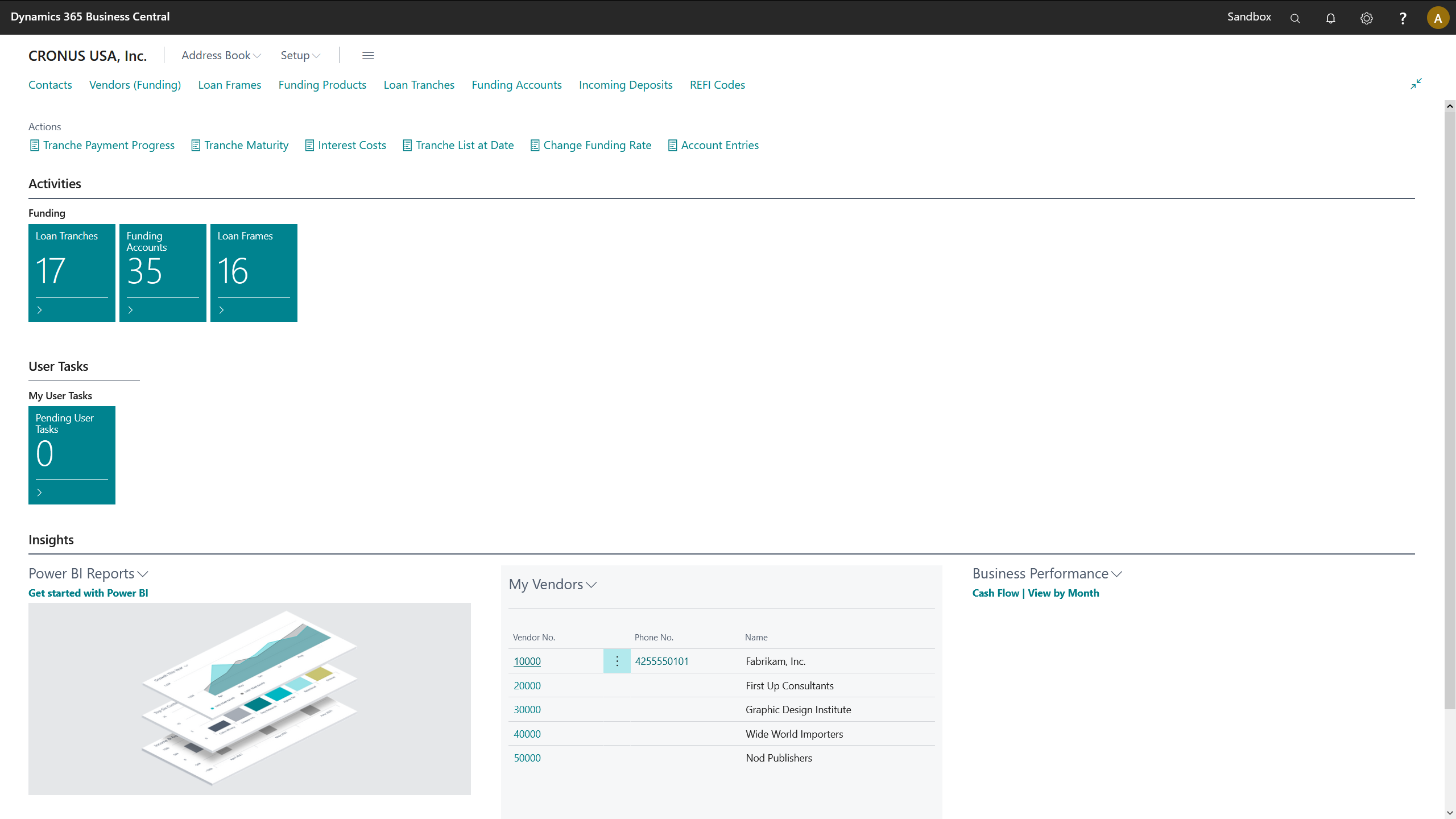Click the Loan Frames tile arrow
The height and width of the screenshot is (819, 1456).
(x=221, y=310)
